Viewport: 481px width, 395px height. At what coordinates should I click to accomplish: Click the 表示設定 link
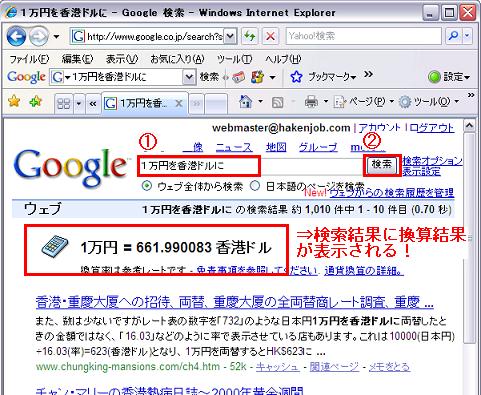[x=422, y=172]
